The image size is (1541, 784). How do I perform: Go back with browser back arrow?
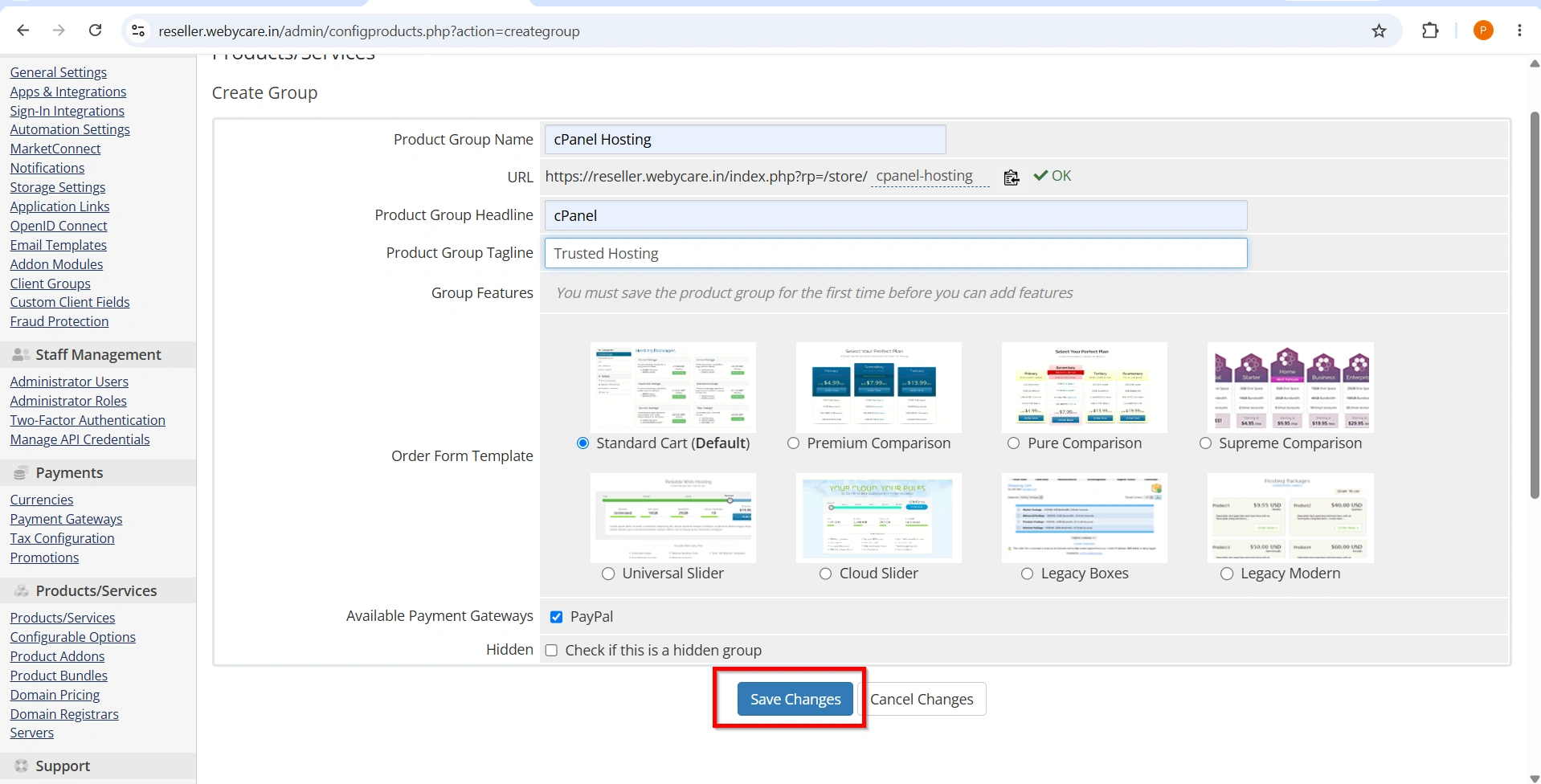[x=23, y=31]
